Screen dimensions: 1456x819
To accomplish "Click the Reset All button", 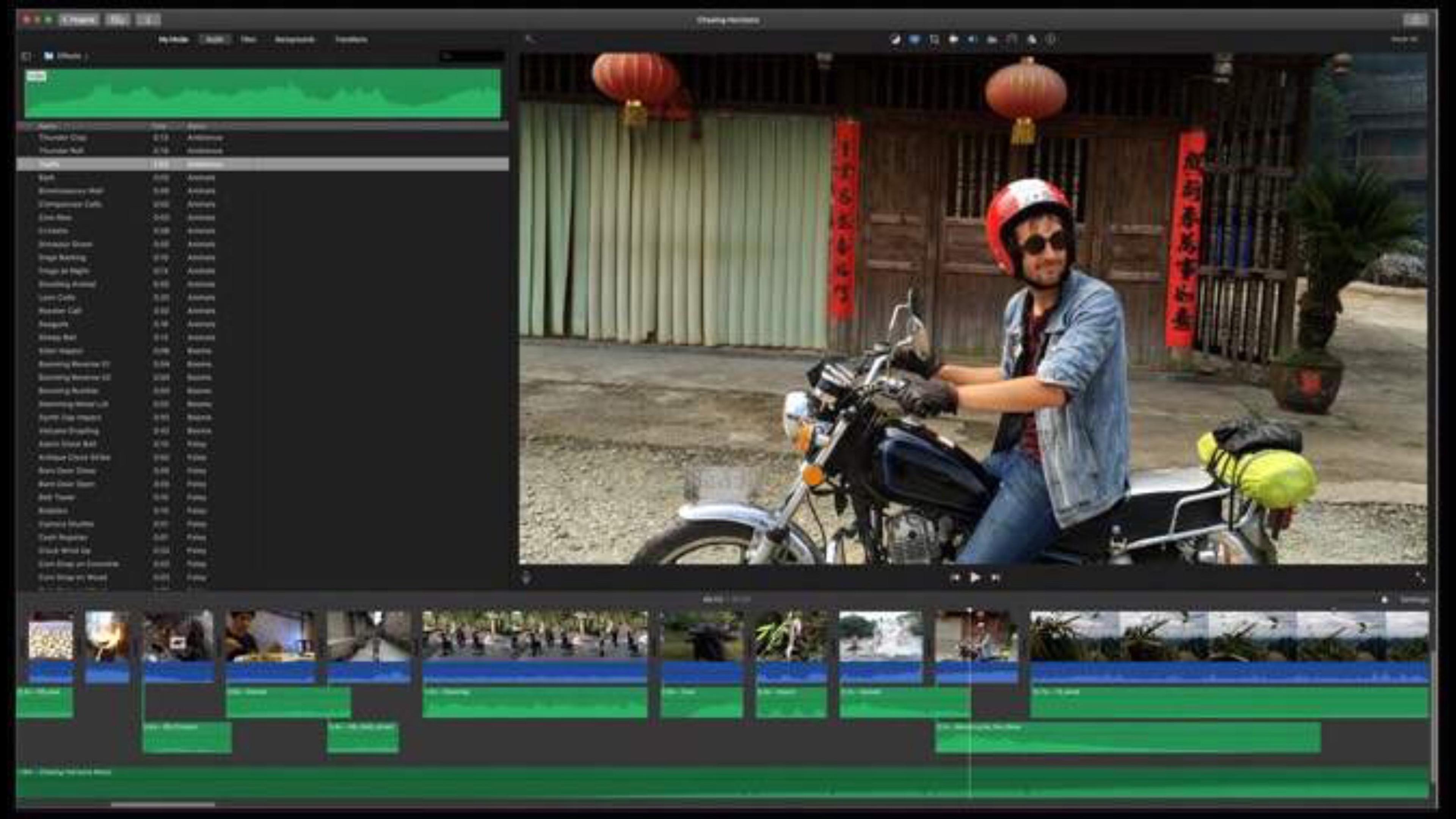I will click(x=1404, y=39).
